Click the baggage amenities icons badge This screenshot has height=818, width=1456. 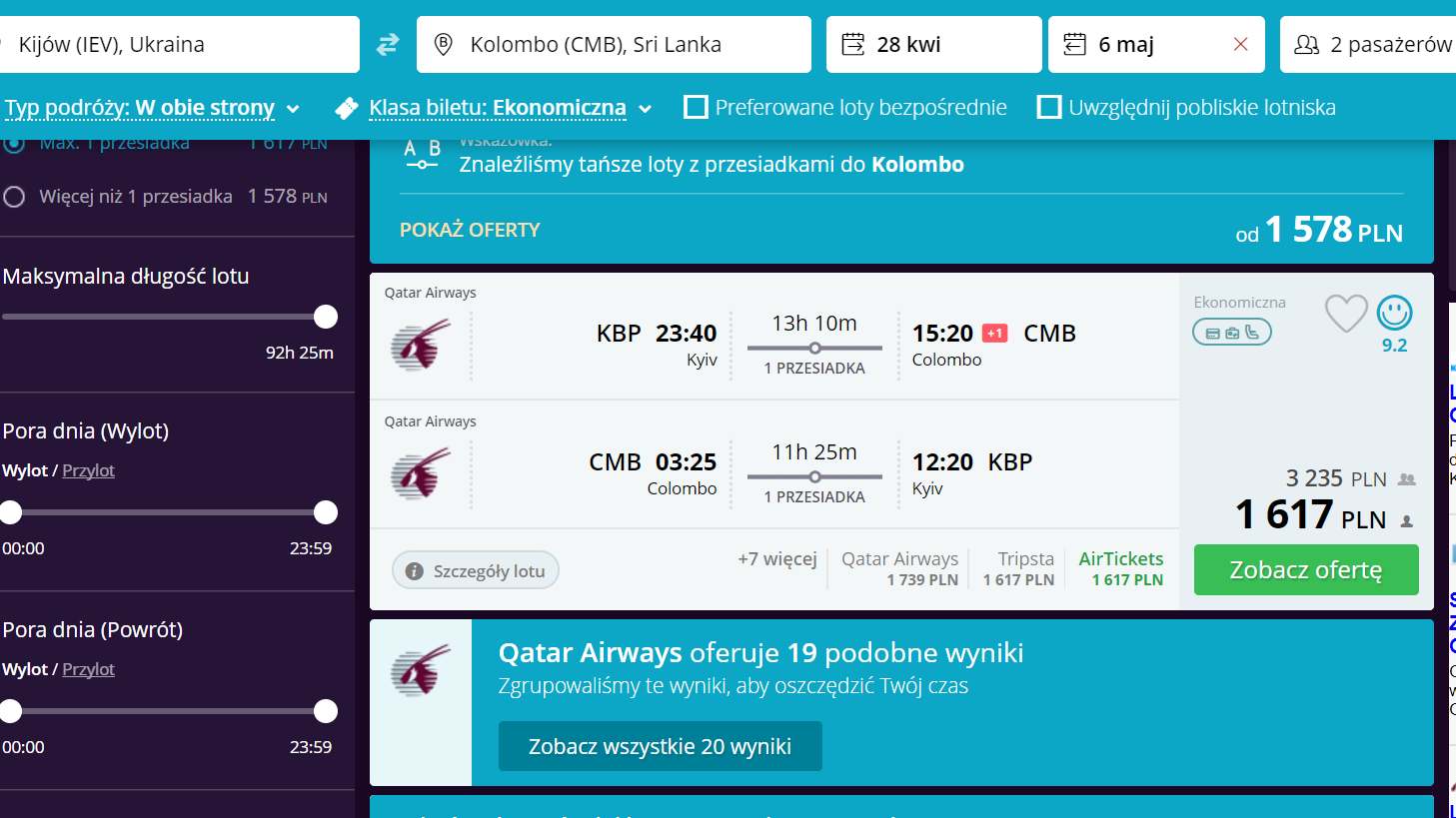pos(1232,333)
